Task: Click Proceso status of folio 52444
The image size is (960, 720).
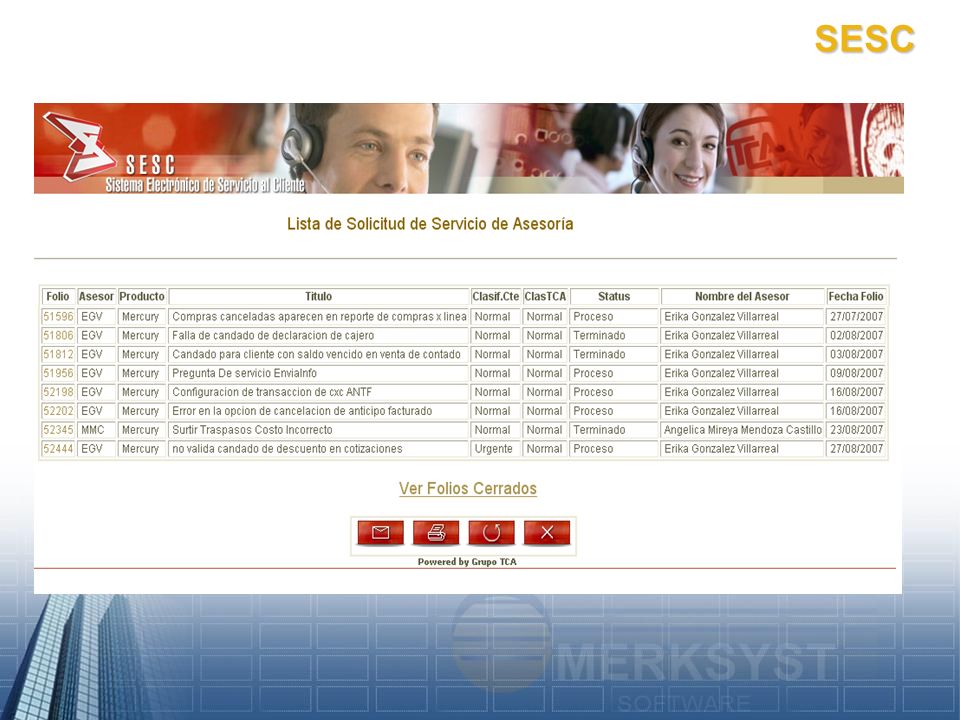Action: pyautogui.click(x=593, y=449)
